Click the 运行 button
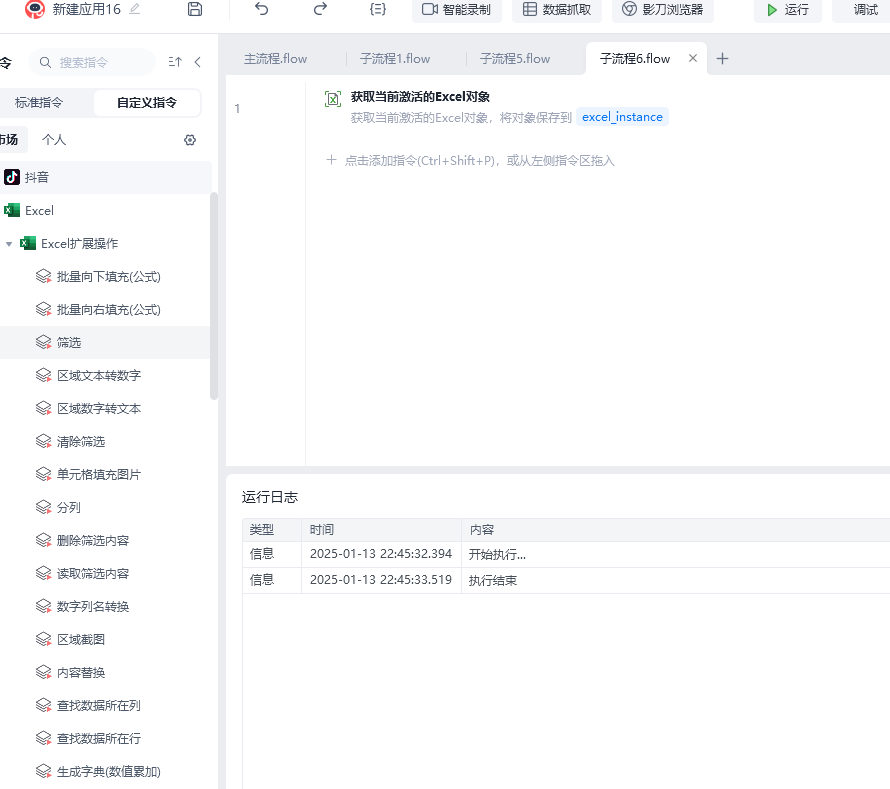890x789 pixels. tap(787, 10)
